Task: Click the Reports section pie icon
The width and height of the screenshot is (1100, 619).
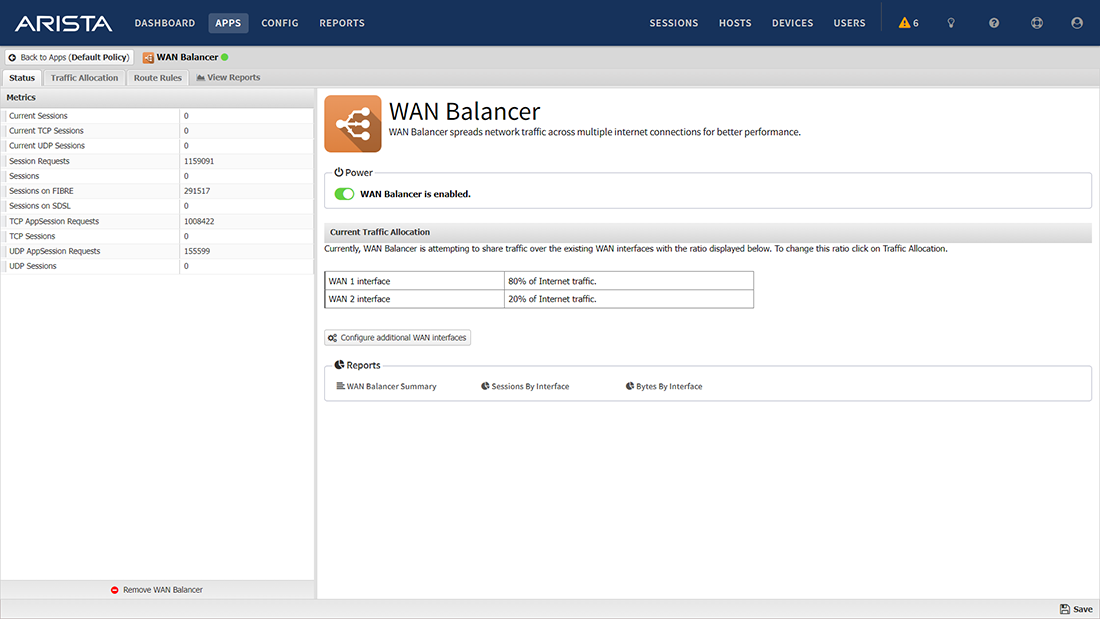Action: (339, 365)
